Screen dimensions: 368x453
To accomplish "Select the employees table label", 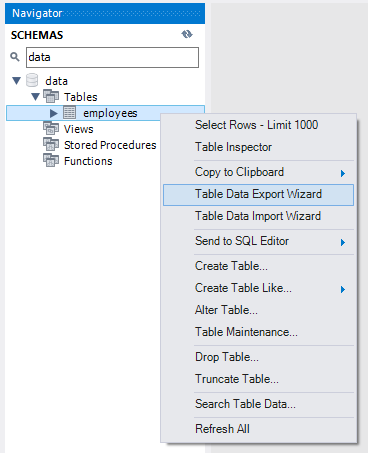I will (x=110, y=113).
